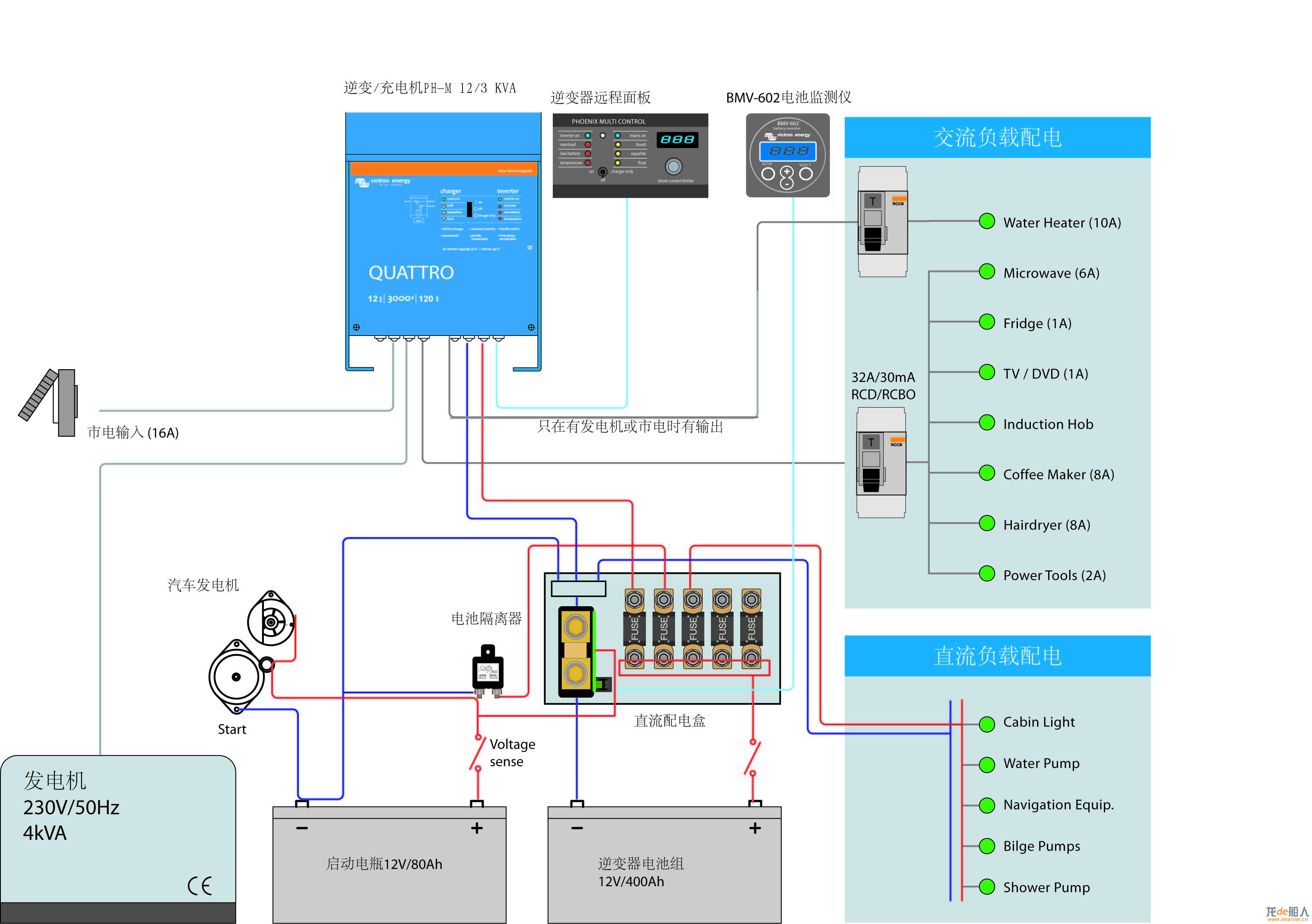The image size is (1312, 924).
Task: Click the shore power plug icon
Action: [x=48, y=402]
